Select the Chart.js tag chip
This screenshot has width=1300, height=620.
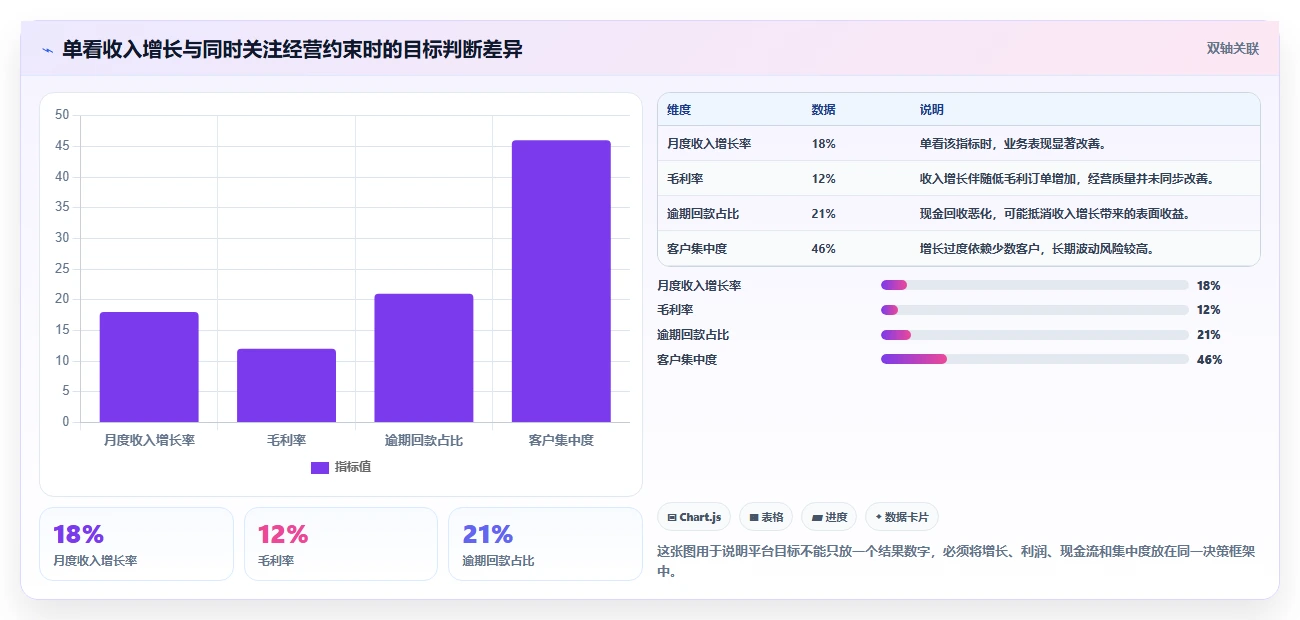694,517
